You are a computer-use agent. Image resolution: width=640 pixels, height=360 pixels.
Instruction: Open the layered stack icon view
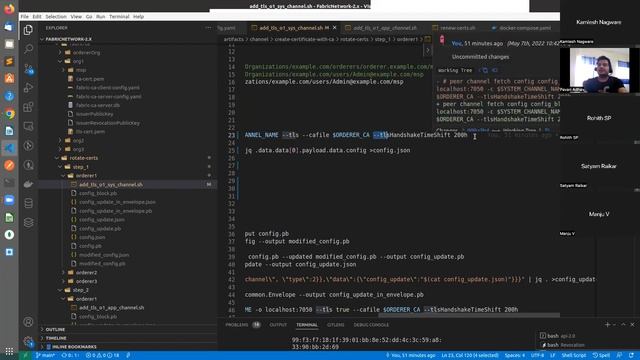tap(28, 222)
